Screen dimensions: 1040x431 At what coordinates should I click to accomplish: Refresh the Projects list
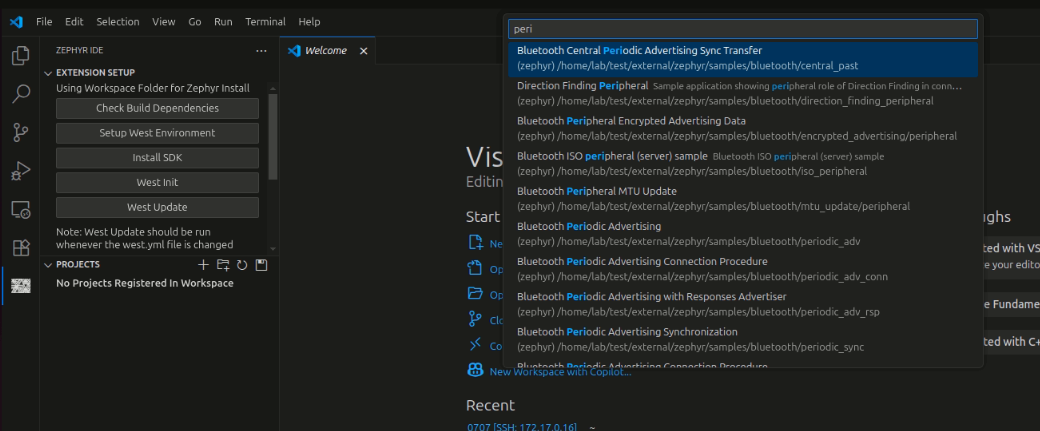point(242,265)
